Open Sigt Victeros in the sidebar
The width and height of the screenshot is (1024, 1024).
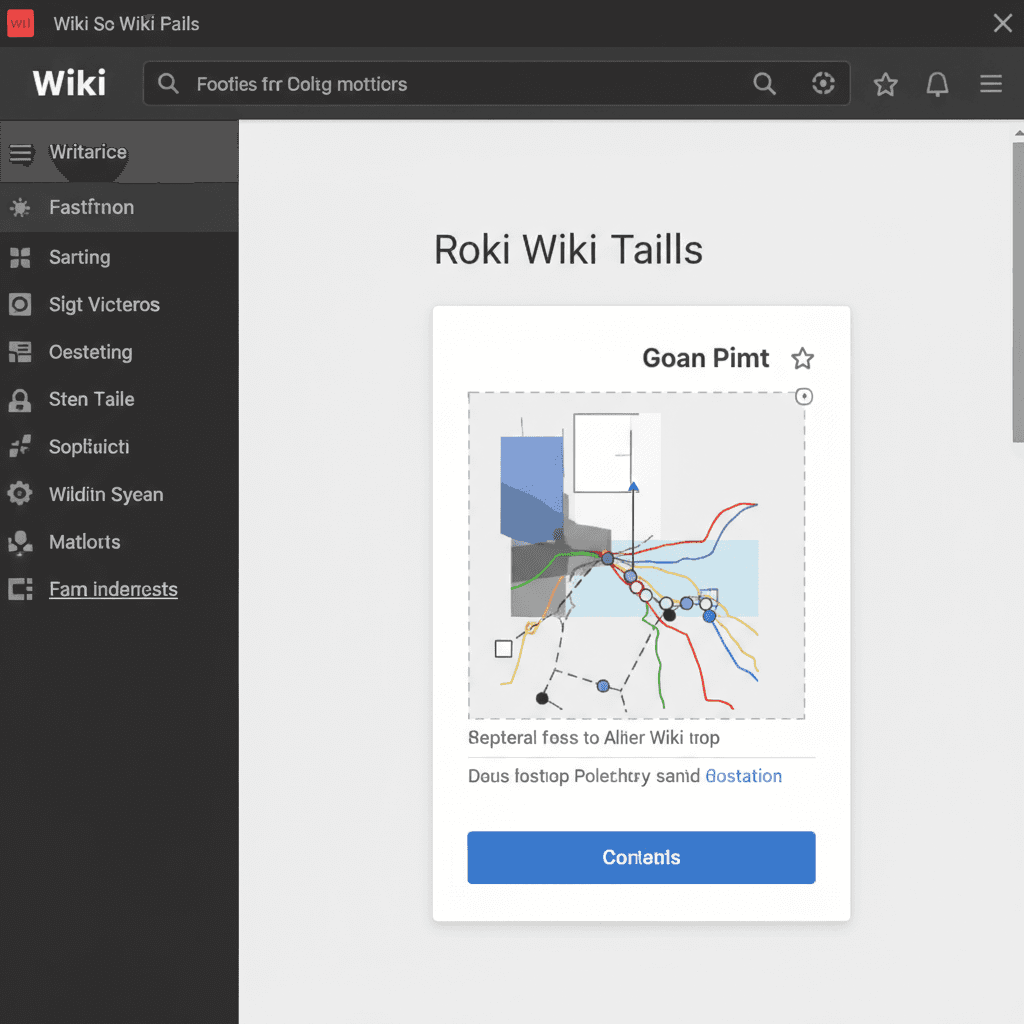click(104, 305)
